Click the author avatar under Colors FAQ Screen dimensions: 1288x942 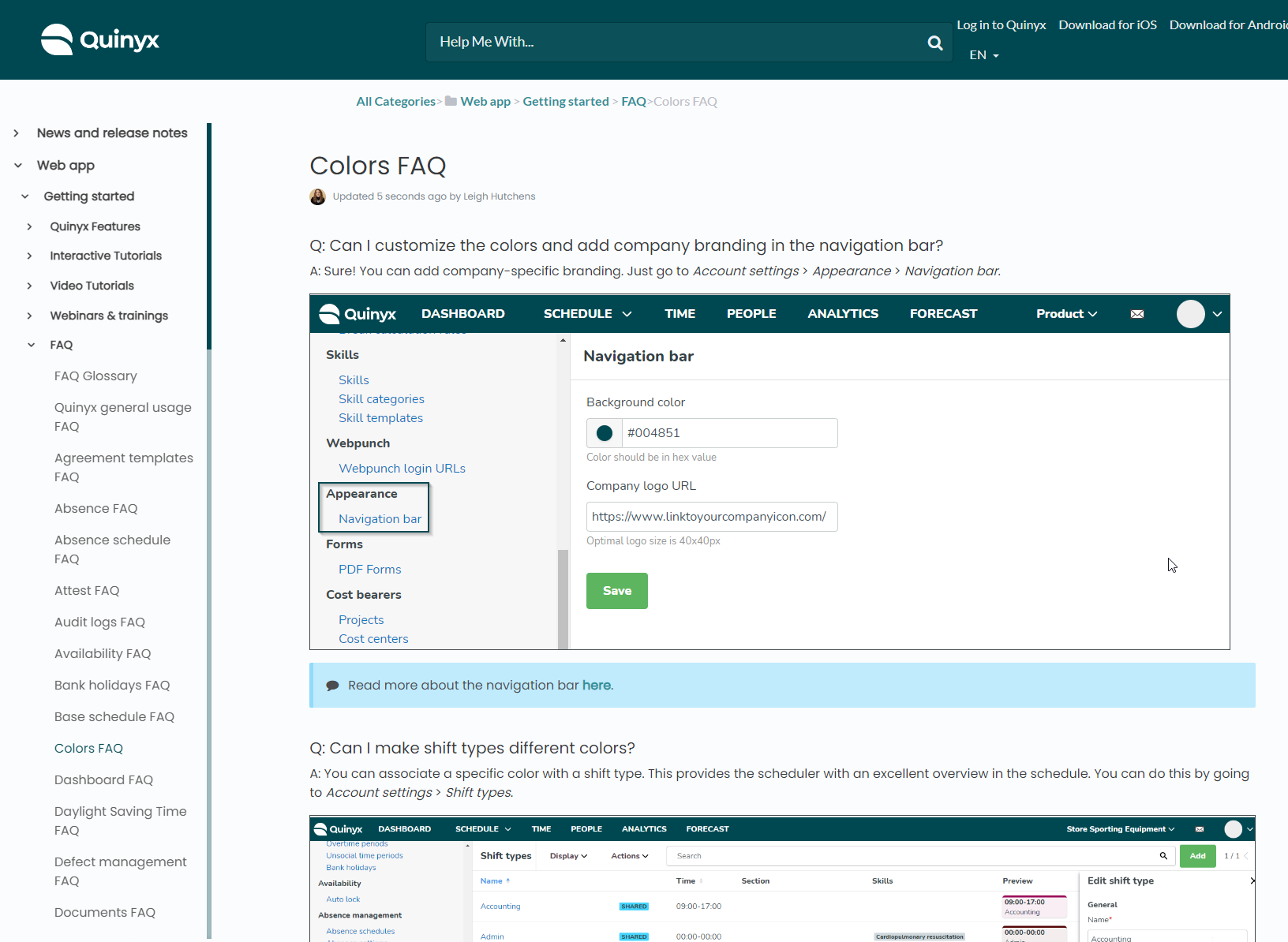click(x=318, y=196)
